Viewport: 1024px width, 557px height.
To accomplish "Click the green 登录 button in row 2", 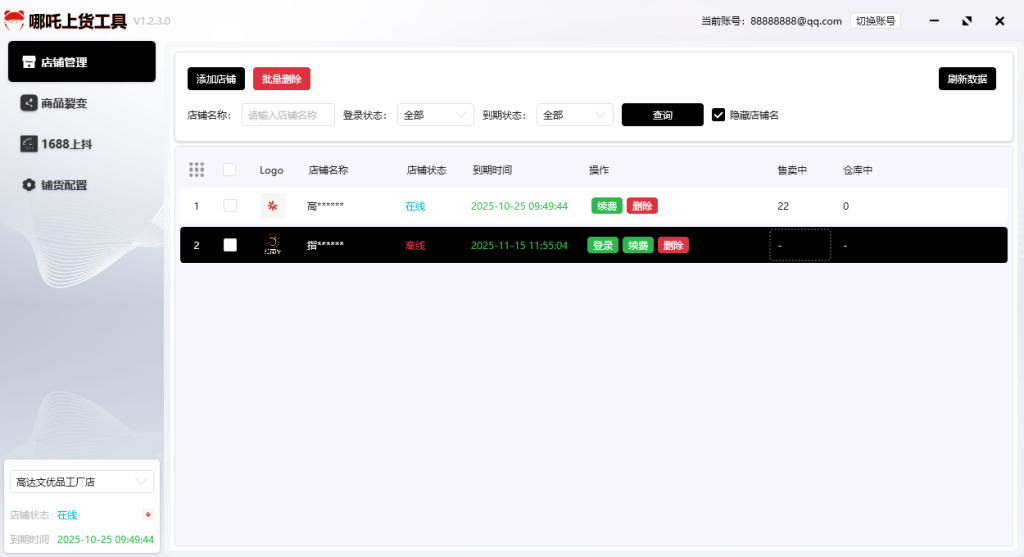I will click(602, 245).
